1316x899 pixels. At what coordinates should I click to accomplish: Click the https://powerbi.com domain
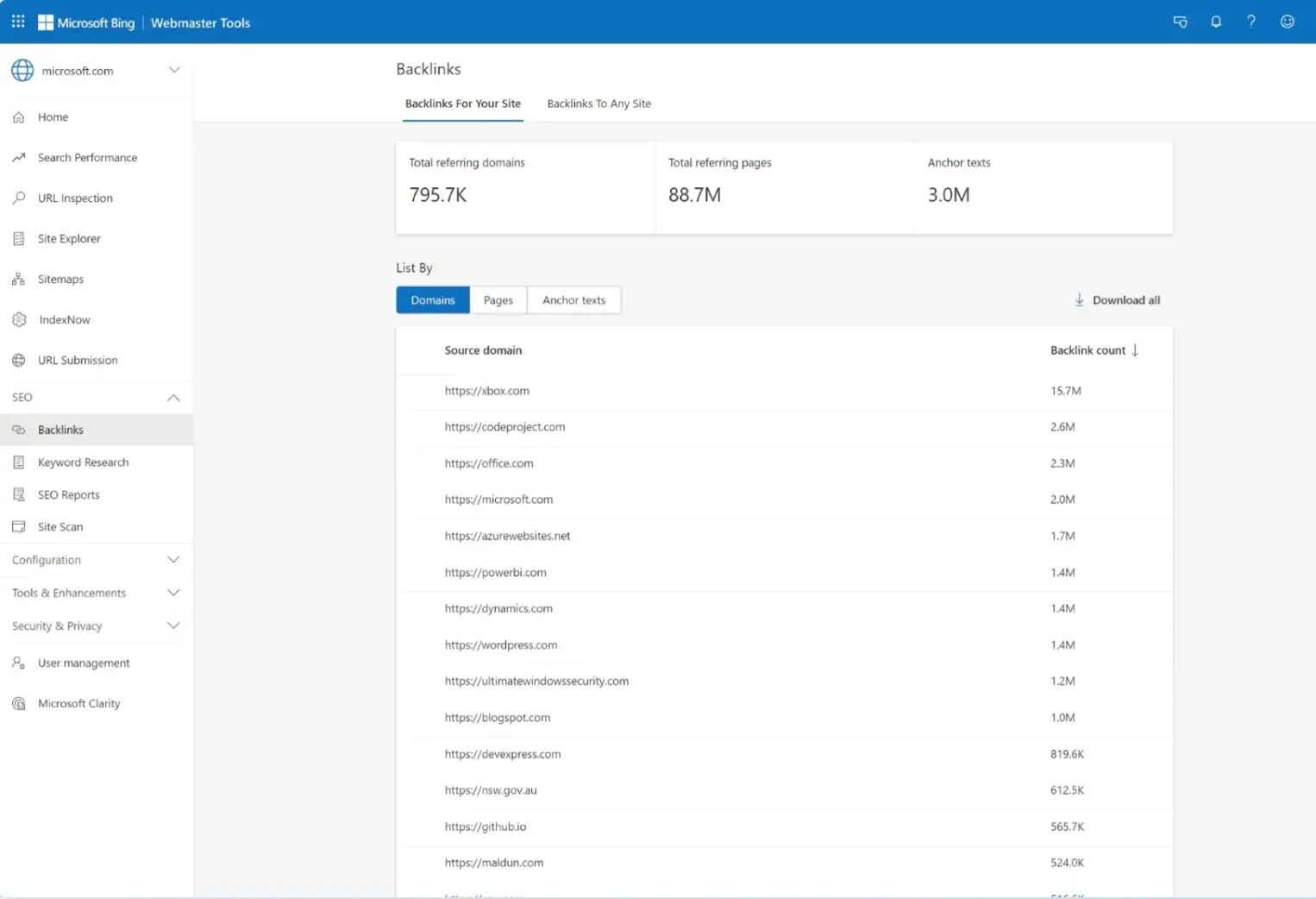496,573
